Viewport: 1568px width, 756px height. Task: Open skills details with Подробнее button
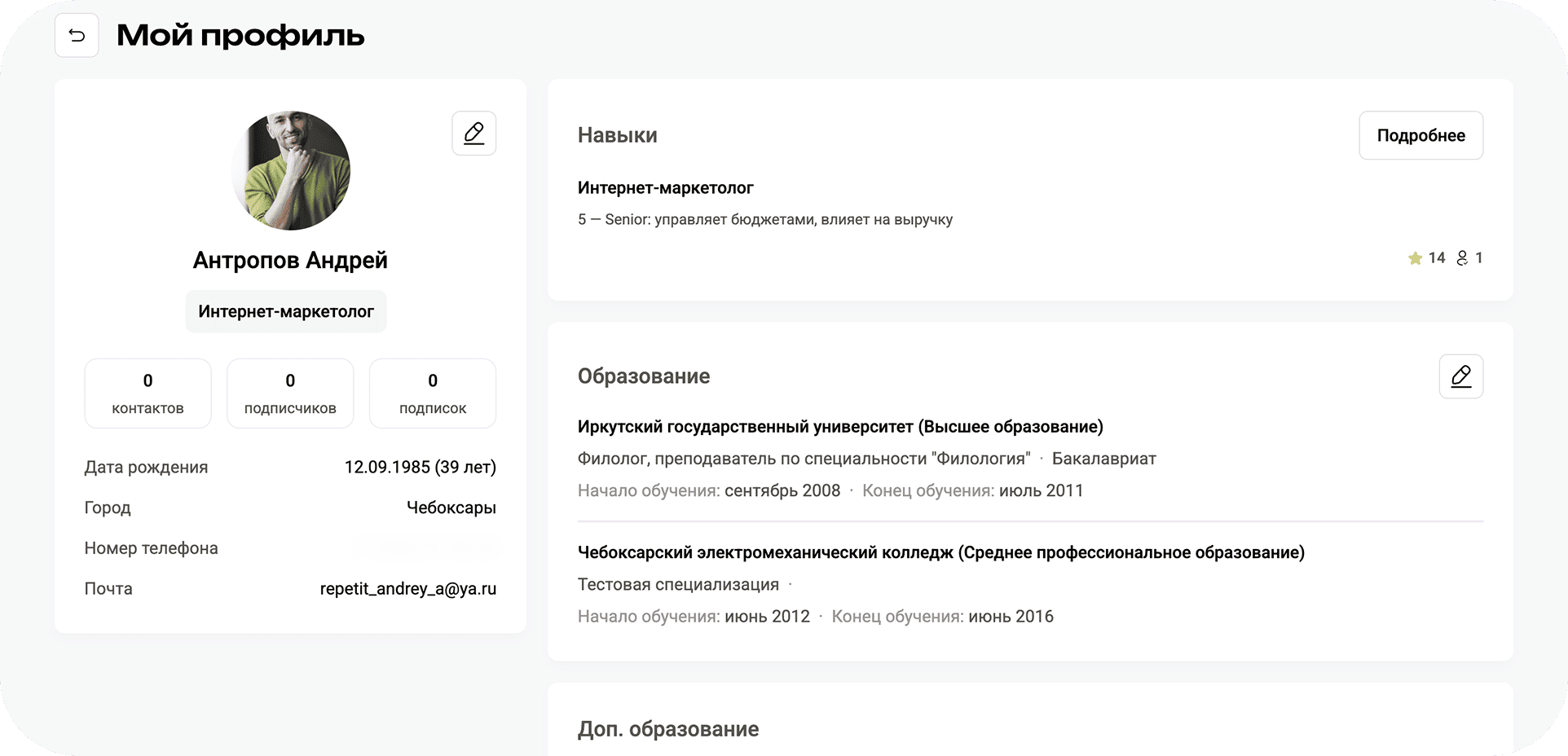[1420, 135]
